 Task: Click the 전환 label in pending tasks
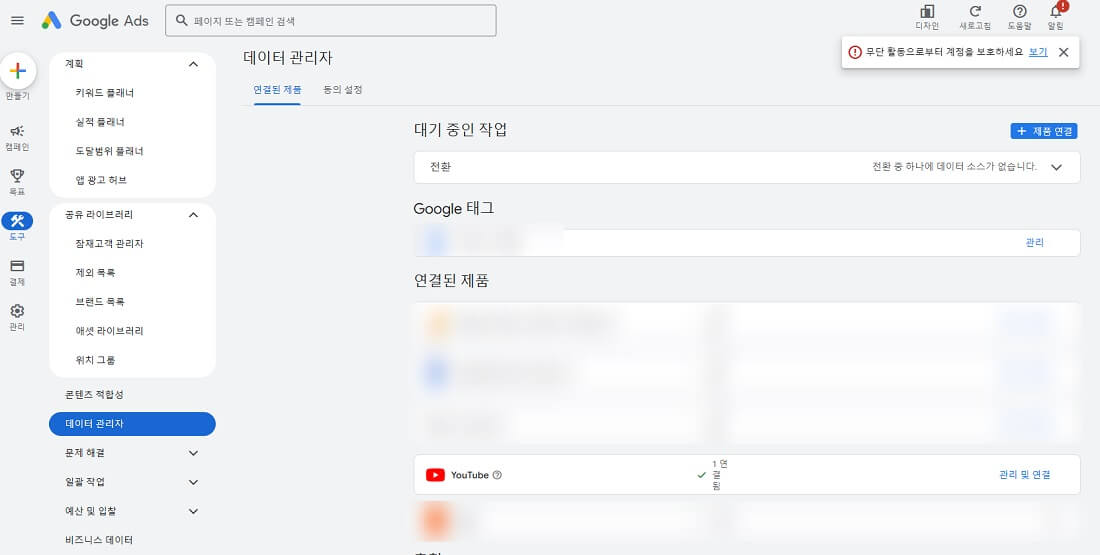[x=441, y=167]
